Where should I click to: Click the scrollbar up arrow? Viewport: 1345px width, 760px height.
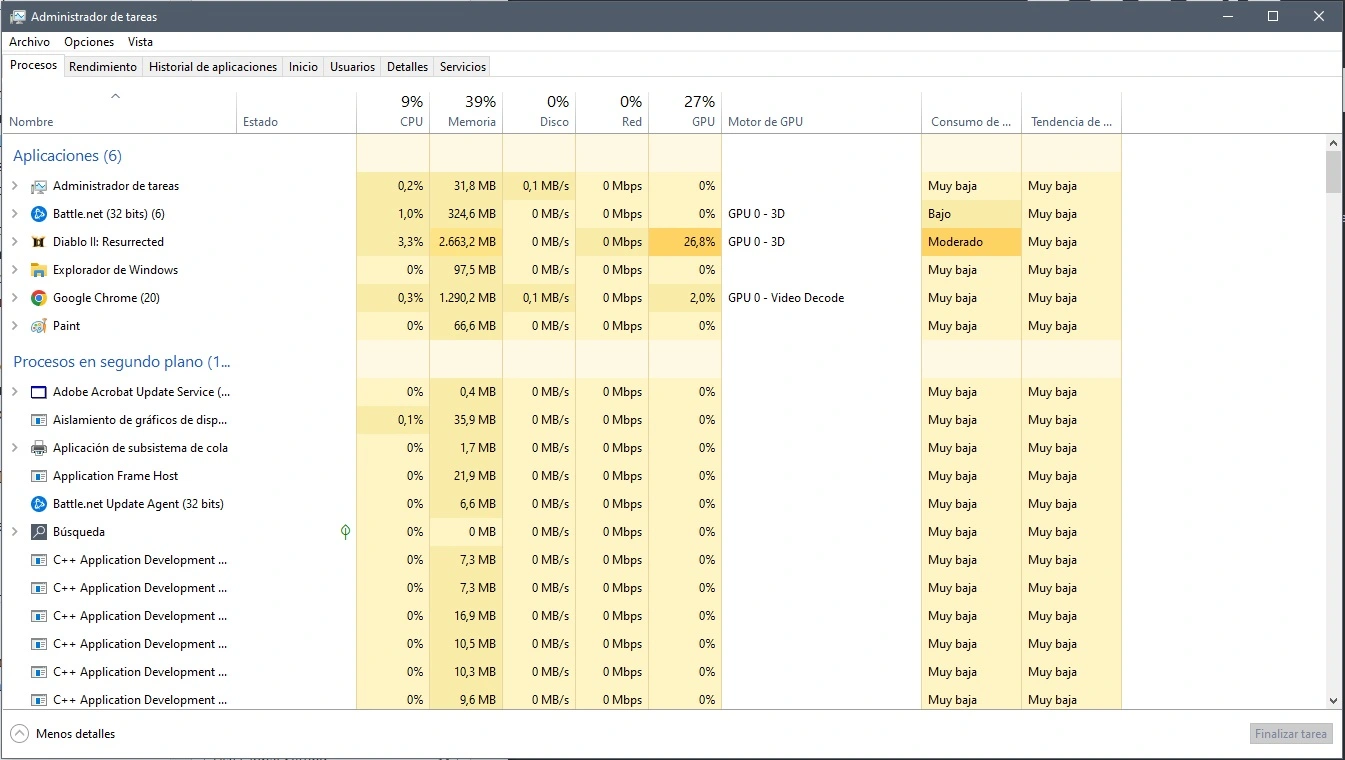(x=1333, y=142)
